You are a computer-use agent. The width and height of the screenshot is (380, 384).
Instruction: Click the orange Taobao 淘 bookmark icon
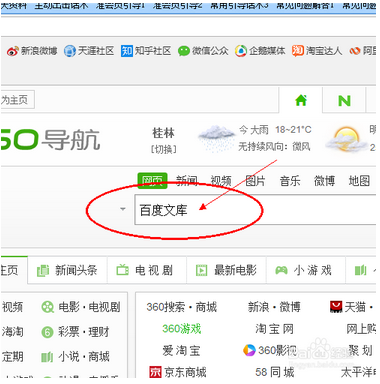pyautogui.click(x=298, y=51)
